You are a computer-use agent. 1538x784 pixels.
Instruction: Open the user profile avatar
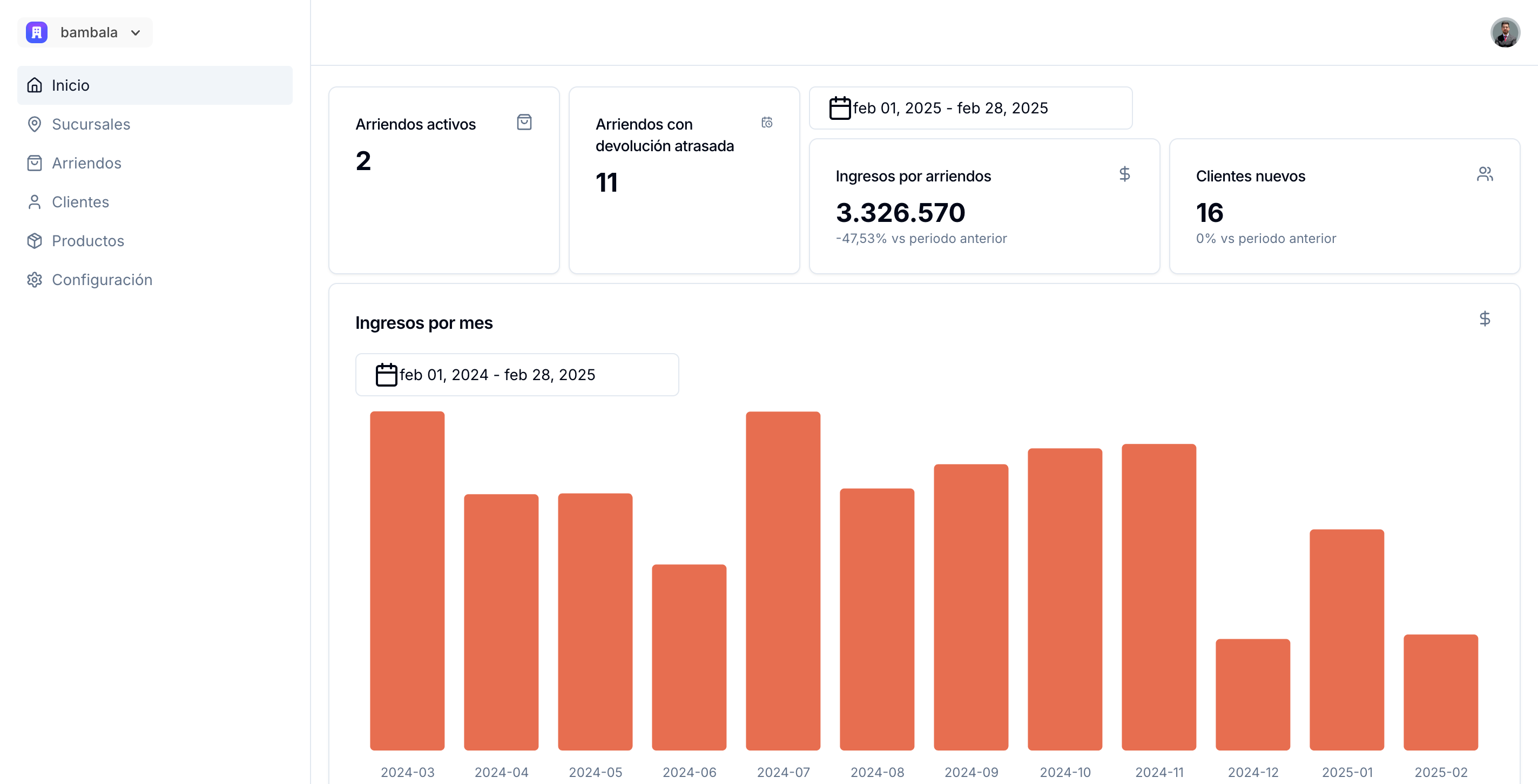point(1505,32)
